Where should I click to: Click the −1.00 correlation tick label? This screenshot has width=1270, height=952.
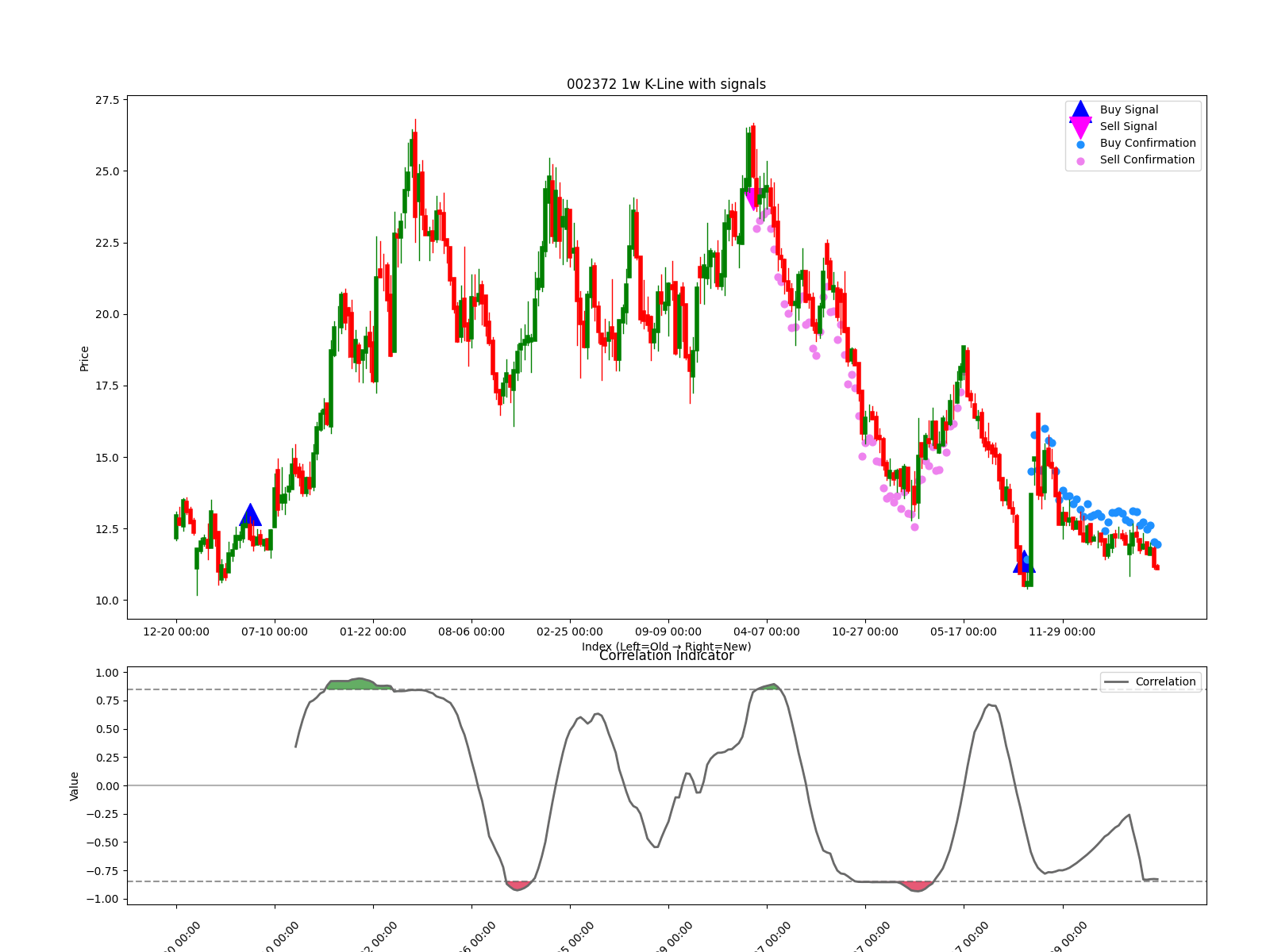(102, 899)
